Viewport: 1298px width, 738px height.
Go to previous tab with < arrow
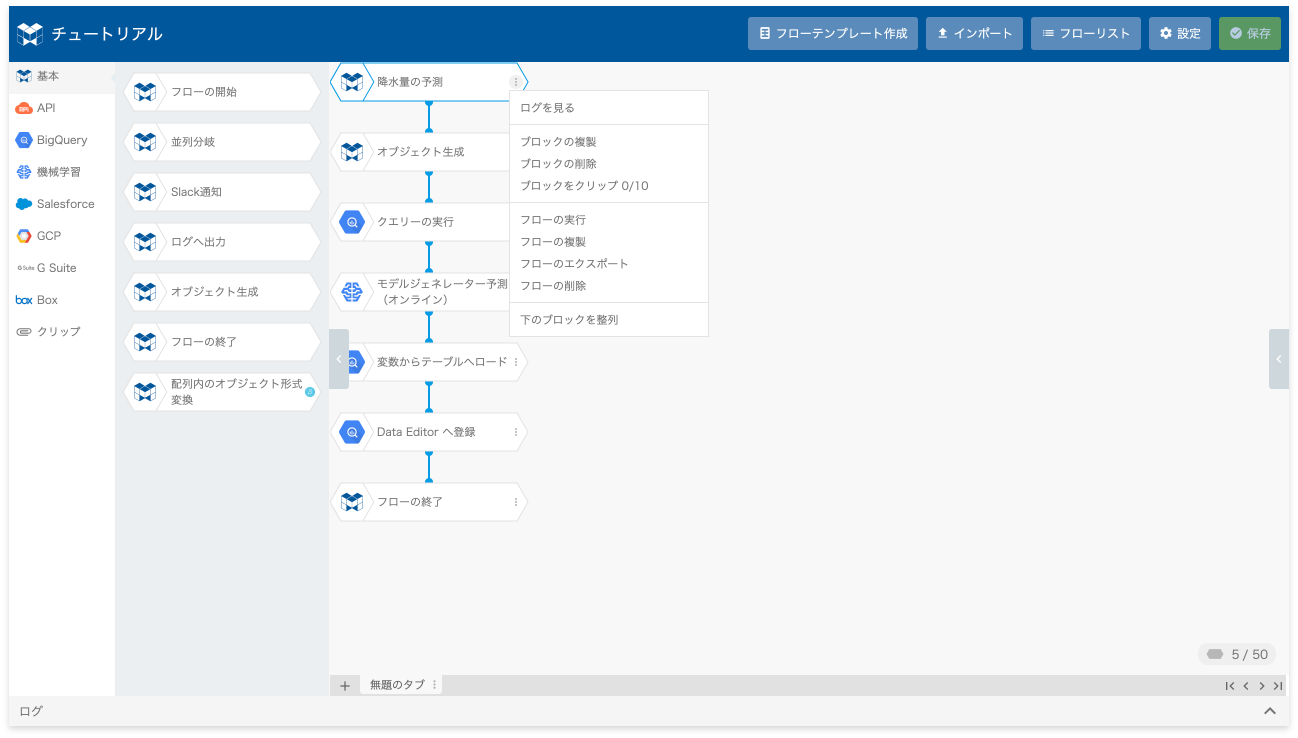tap(1246, 686)
